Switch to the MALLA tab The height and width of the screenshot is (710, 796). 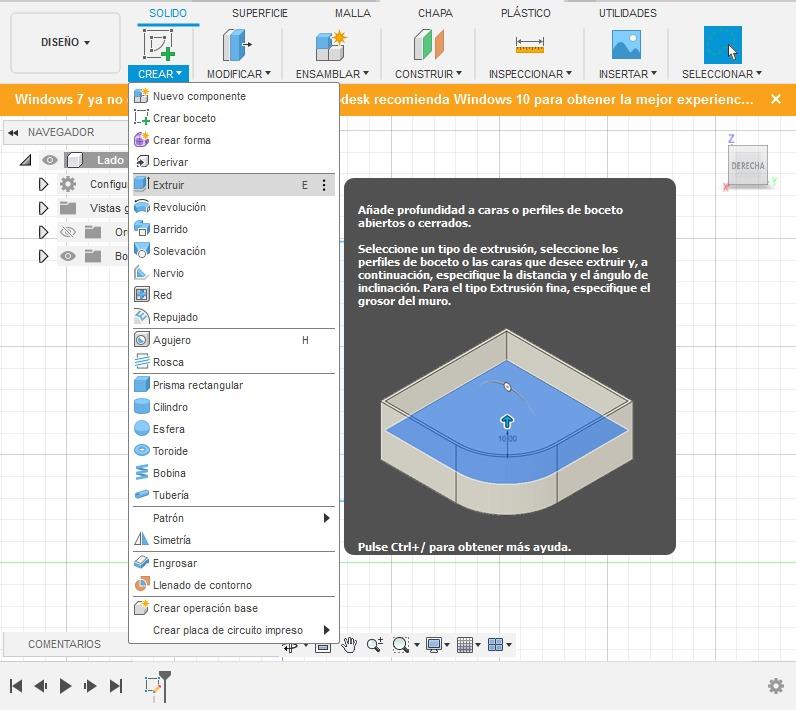[x=352, y=13]
